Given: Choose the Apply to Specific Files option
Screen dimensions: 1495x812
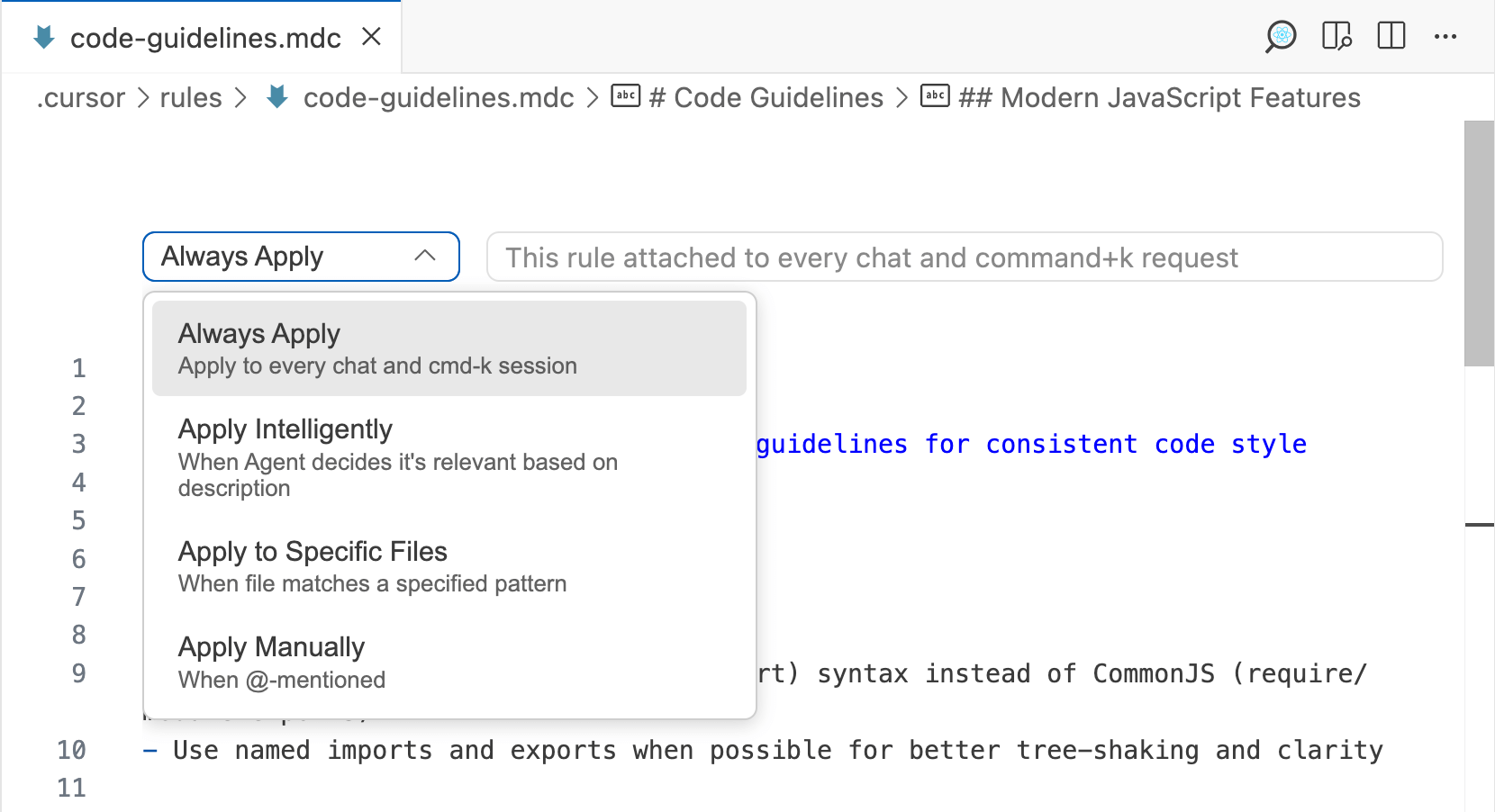Looking at the screenshot, I should click(449, 566).
